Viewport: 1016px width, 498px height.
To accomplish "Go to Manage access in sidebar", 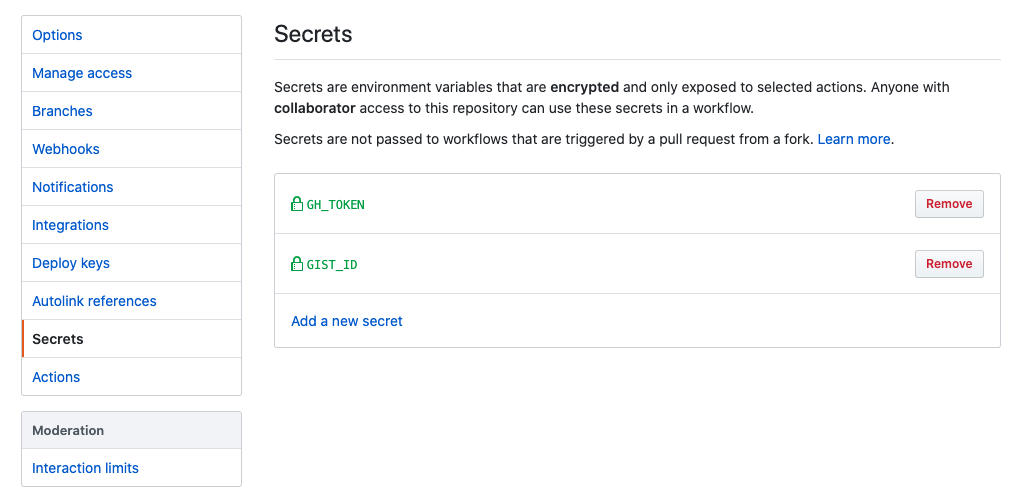I will pos(82,73).
